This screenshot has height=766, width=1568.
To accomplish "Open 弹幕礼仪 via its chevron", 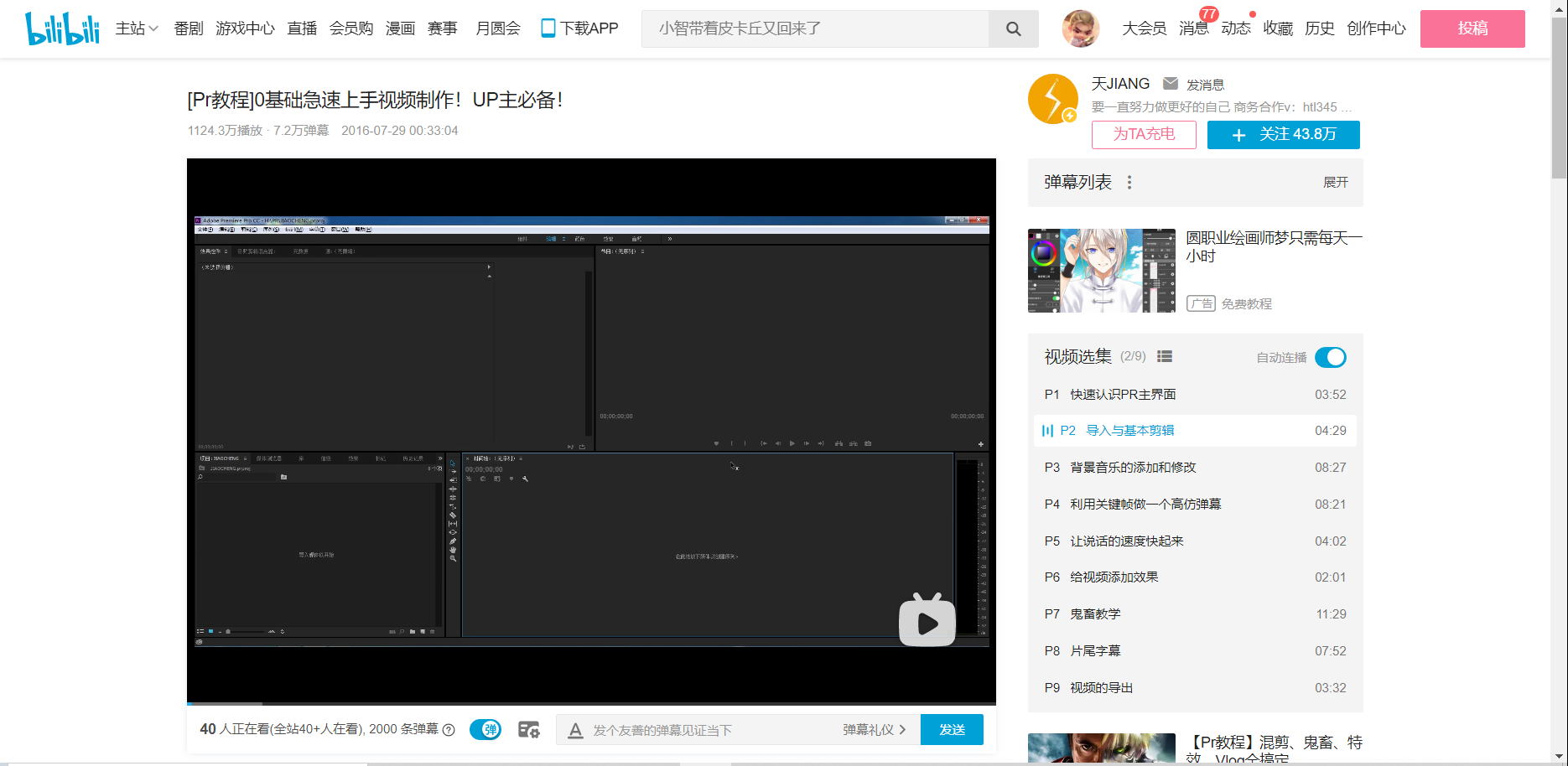I will tap(904, 730).
